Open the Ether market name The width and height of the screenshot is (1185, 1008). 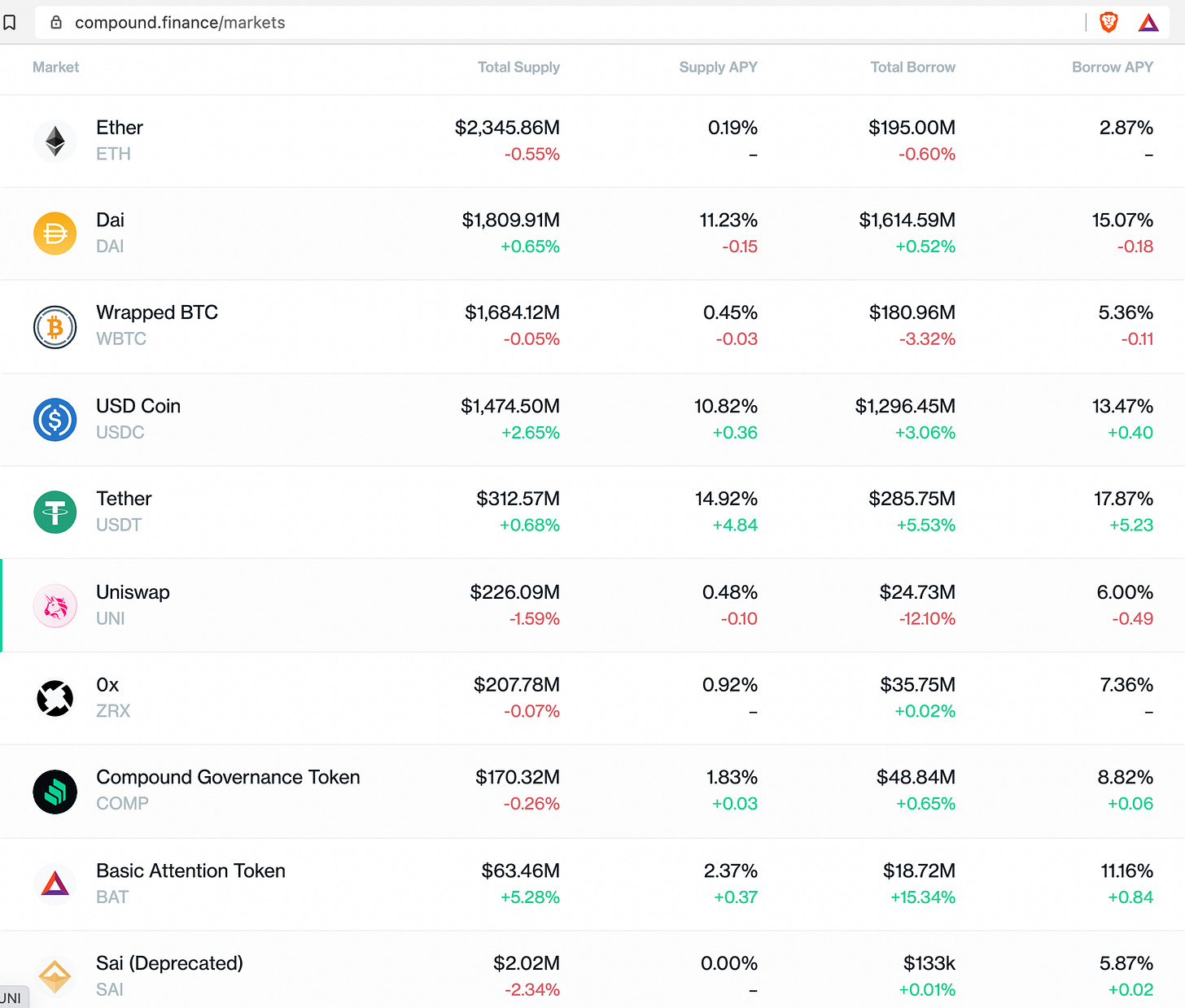coord(120,128)
